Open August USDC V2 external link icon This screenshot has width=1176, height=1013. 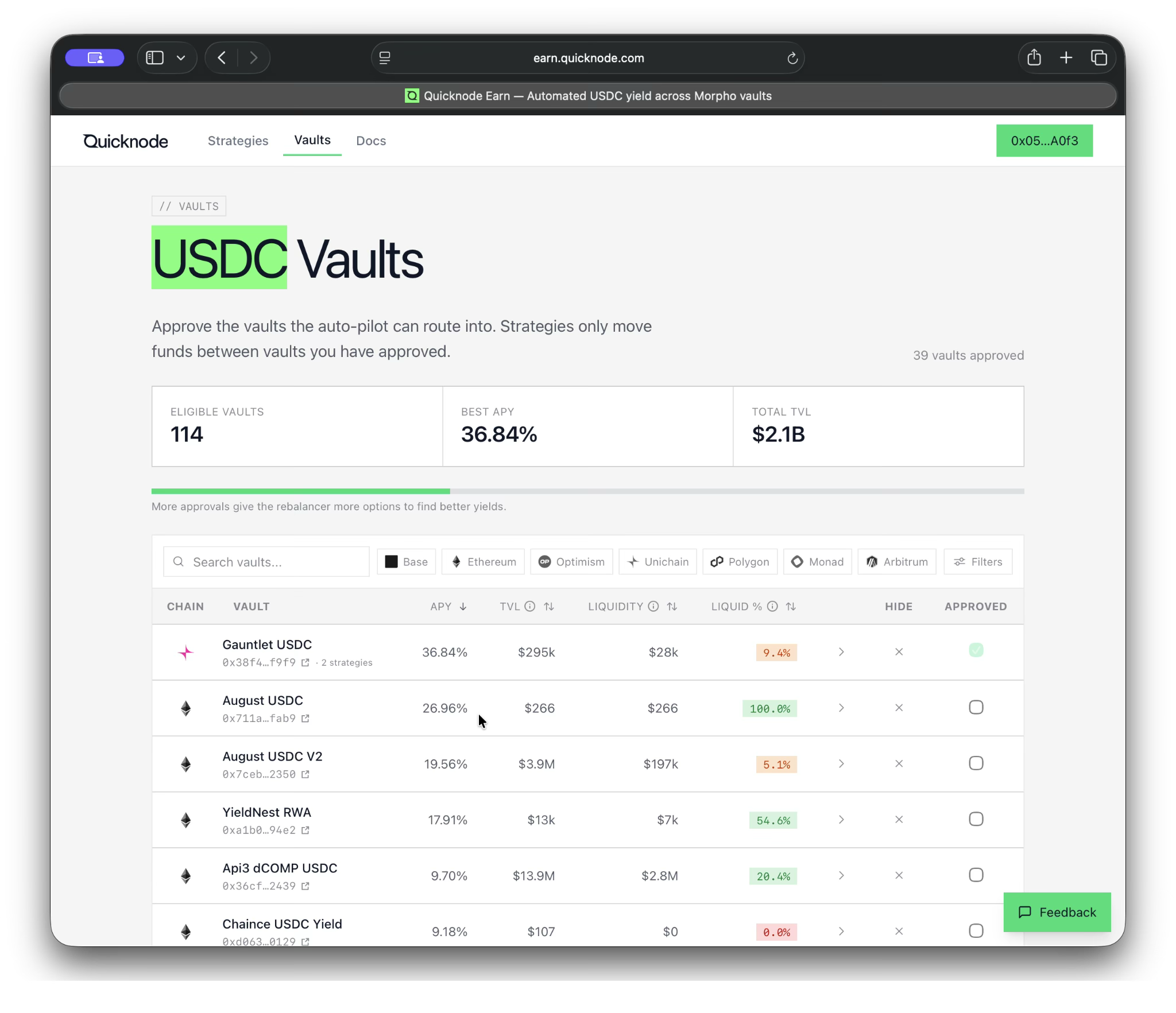pos(305,775)
